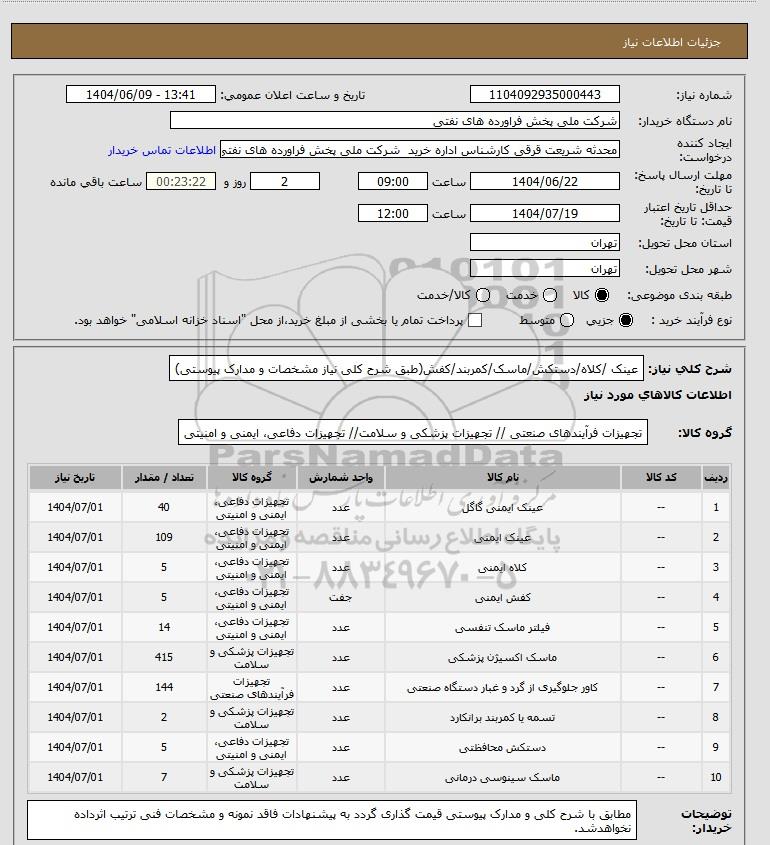Click the نام کالا column header
The width and height of the screenshot is (770, 845).
503,477
